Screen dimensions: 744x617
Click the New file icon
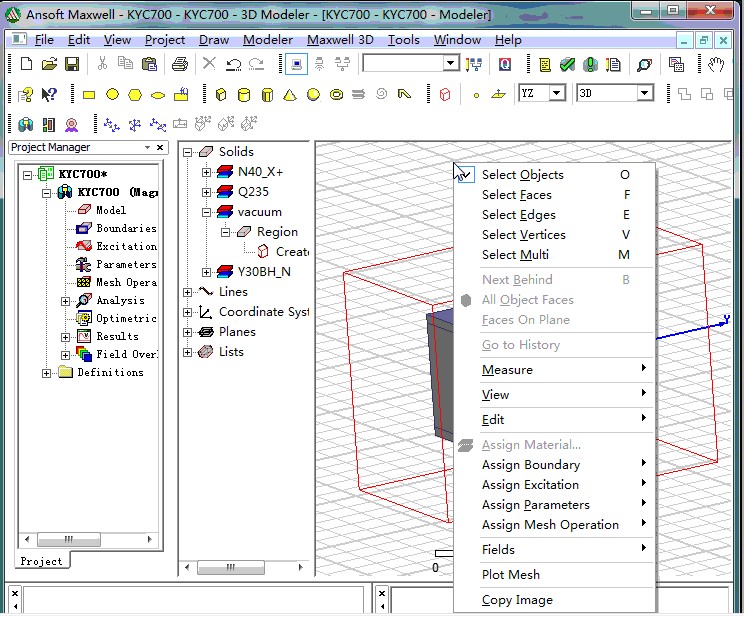point(26,64)
